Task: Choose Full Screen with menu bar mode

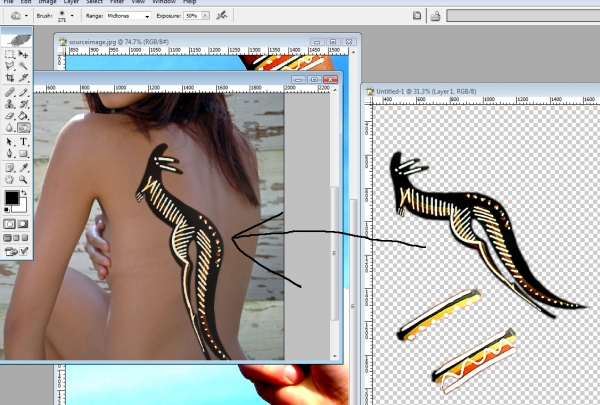Action: [x=16, y=238]
